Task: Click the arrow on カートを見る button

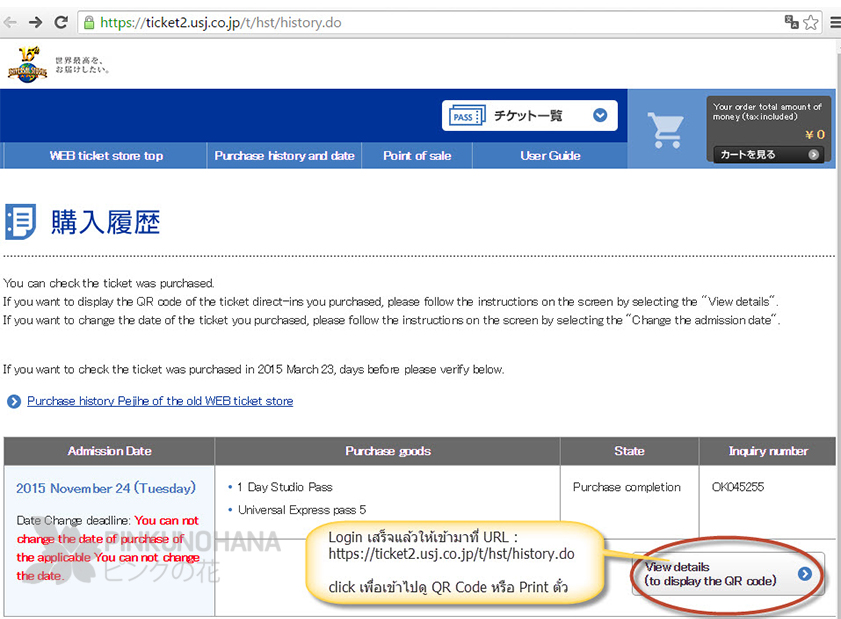Action: tap(814, 154)
